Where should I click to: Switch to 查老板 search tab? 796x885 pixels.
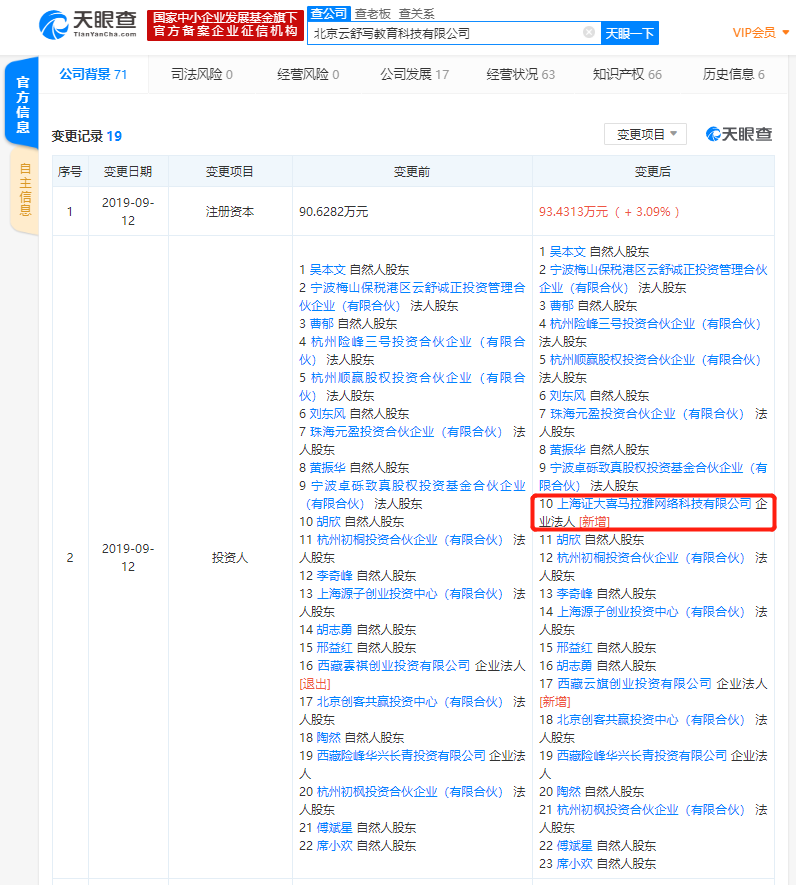(373, 13)
